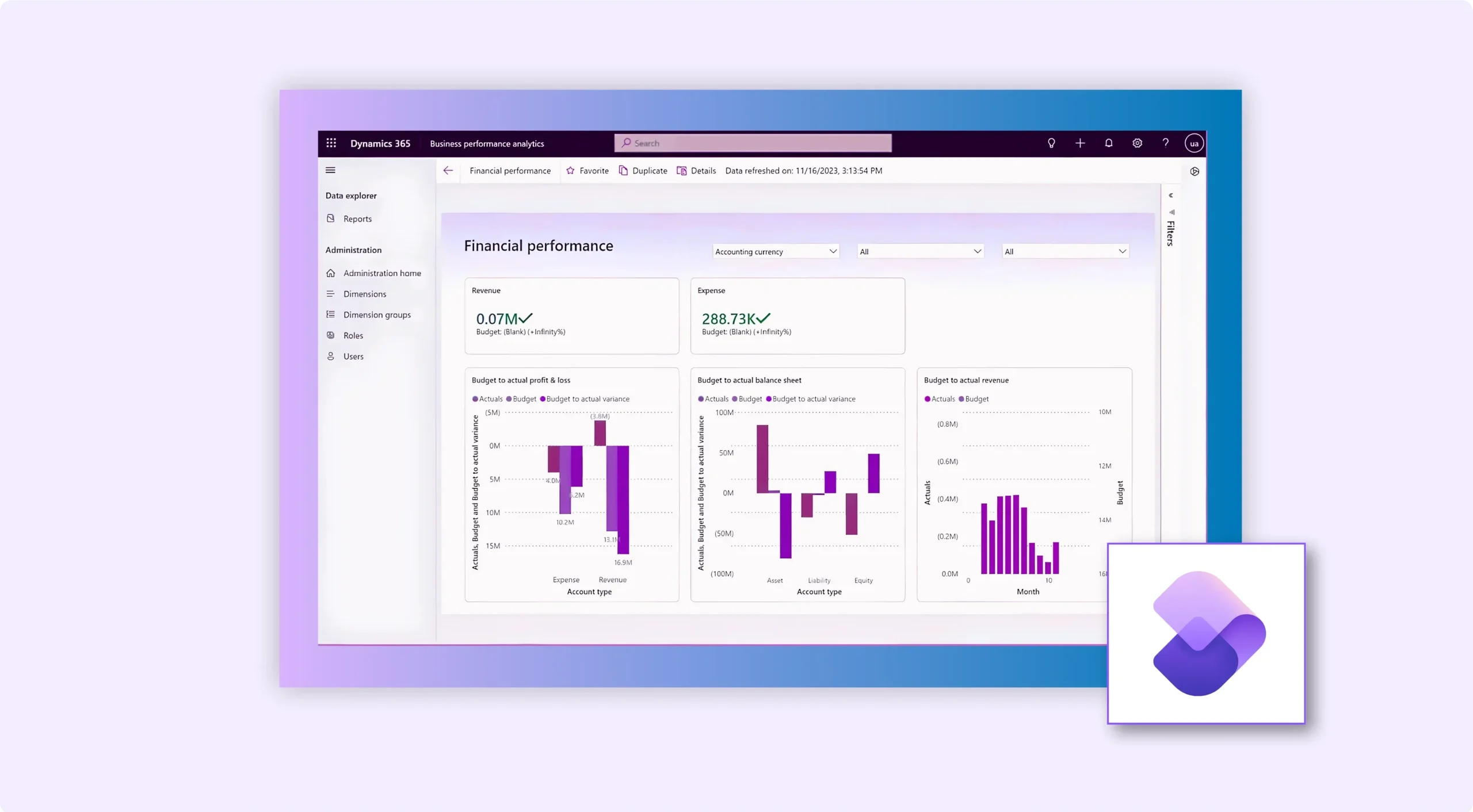Open the Dynamics 365 app launcher grid
Screen dimensions: 1473x812
[331, 143]
